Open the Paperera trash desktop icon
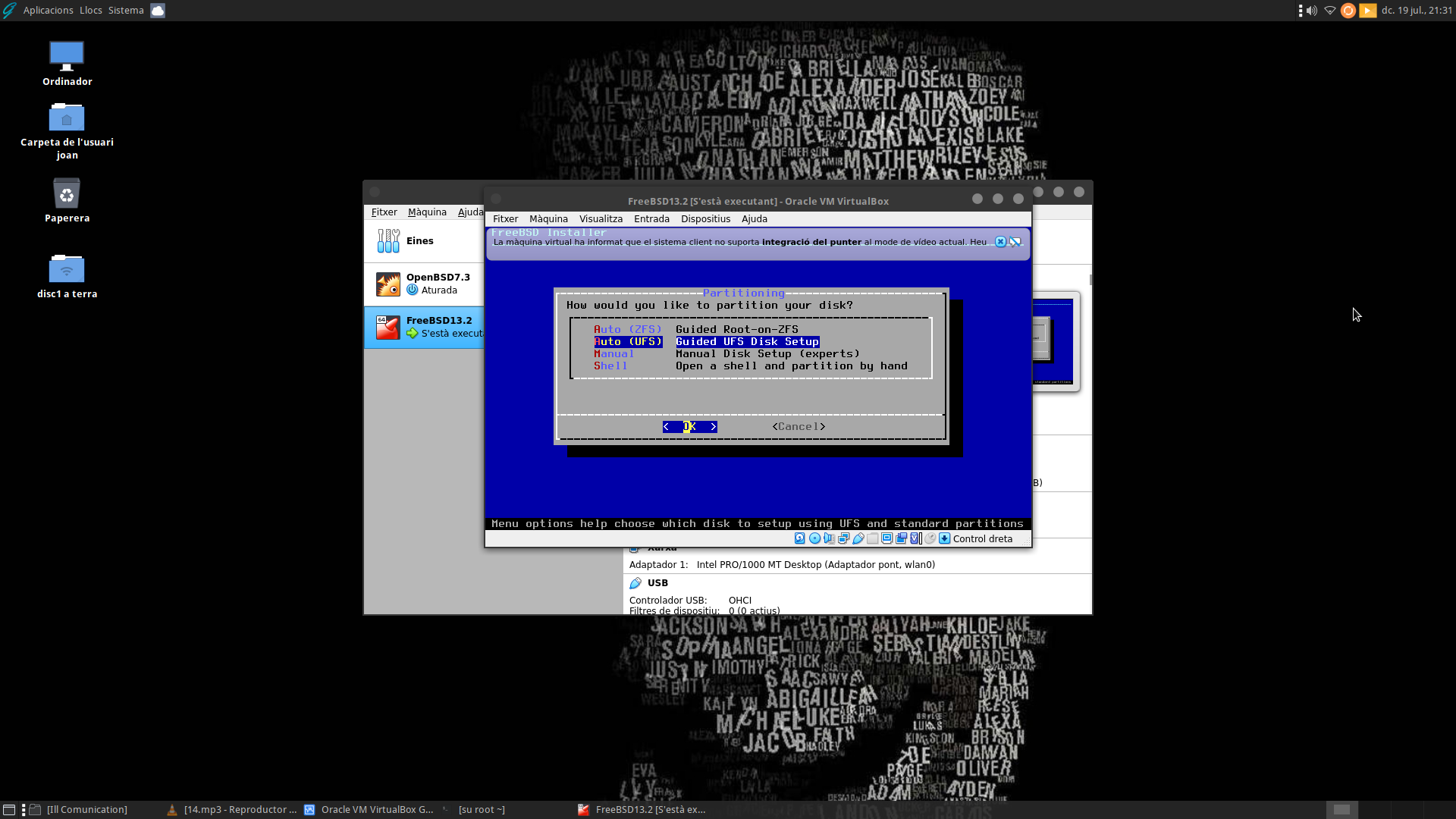Viewport: 1456px width, 819px height. (x=67, y=200)
